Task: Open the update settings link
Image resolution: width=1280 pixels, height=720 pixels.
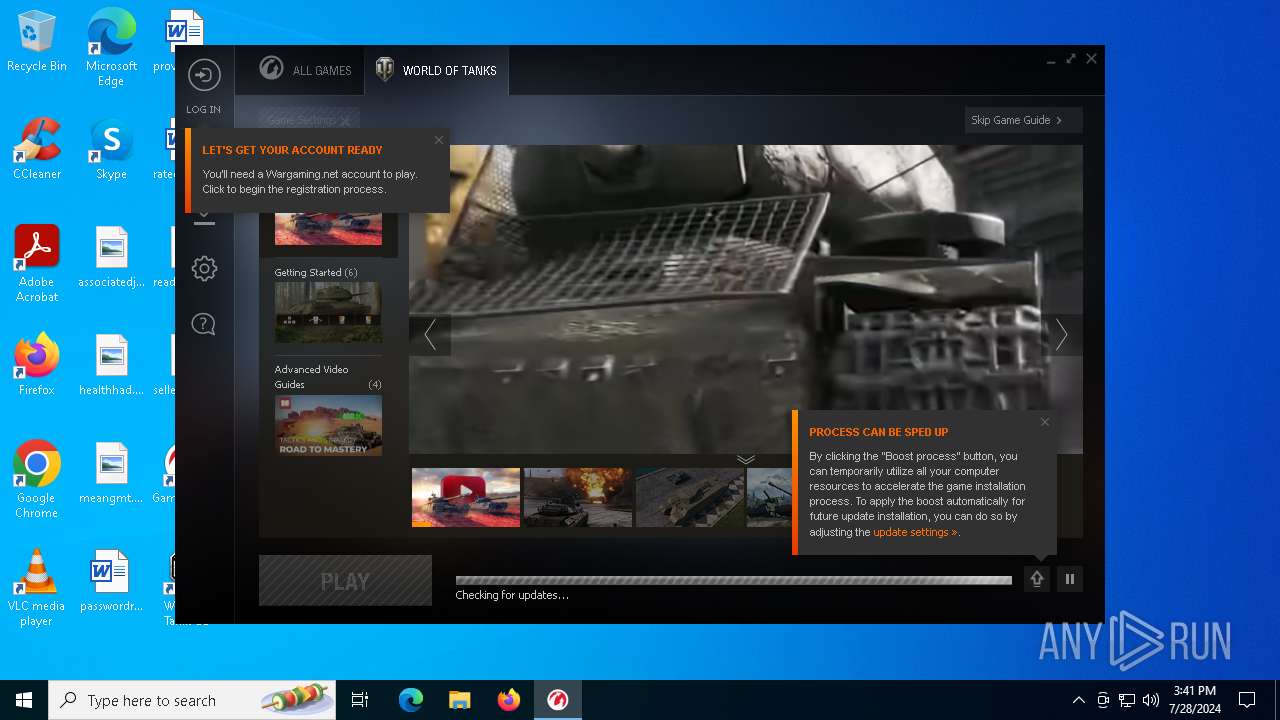Action: click(x=915, y=532)
